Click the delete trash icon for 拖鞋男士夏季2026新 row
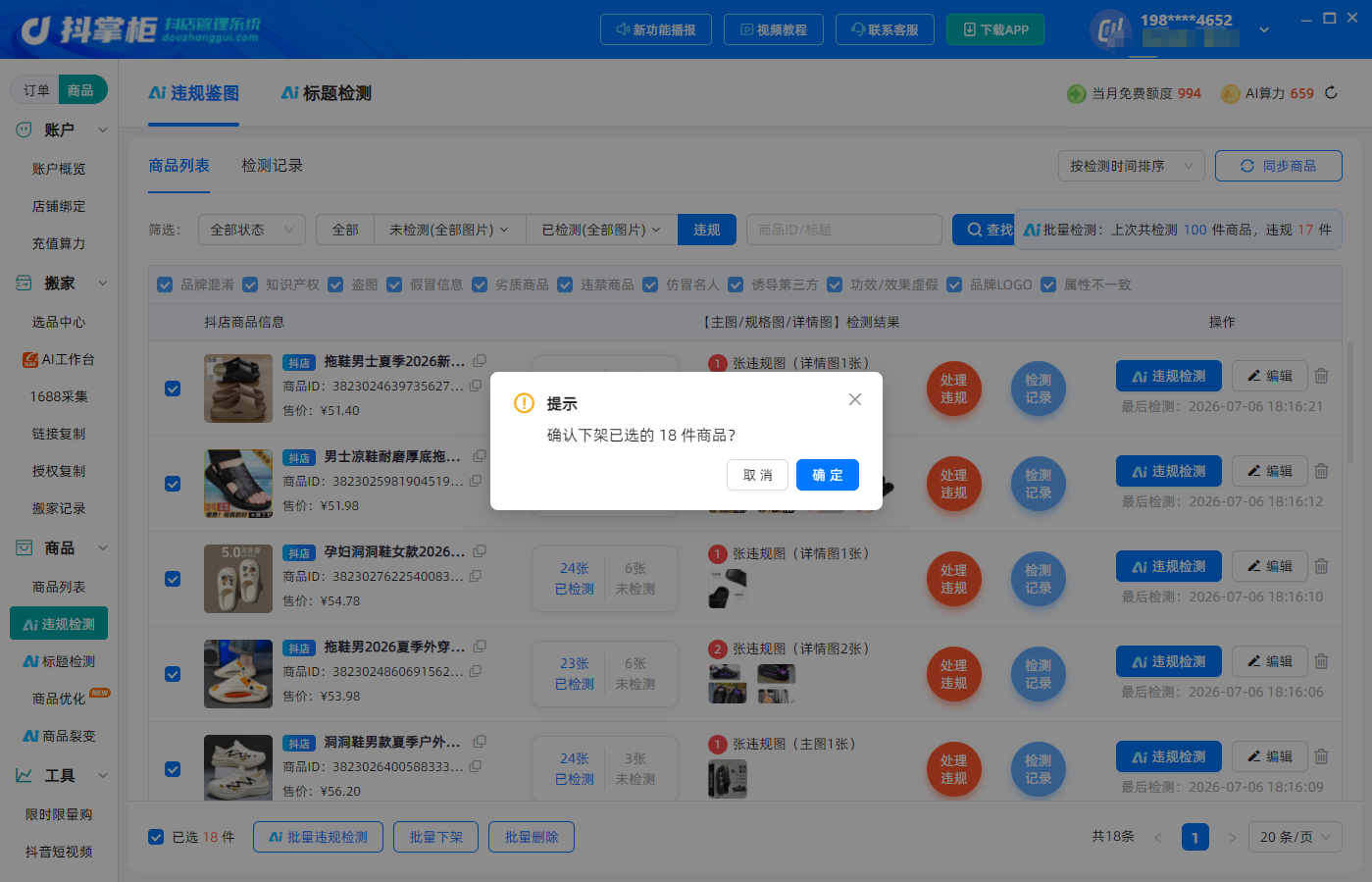Image resolution: width=1372 pixels, height=882 pixels. pos(1321,376)
